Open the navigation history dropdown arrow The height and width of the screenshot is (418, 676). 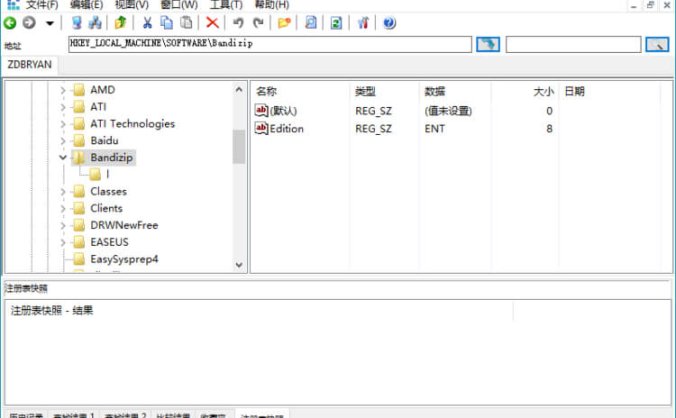pos(50,23)
